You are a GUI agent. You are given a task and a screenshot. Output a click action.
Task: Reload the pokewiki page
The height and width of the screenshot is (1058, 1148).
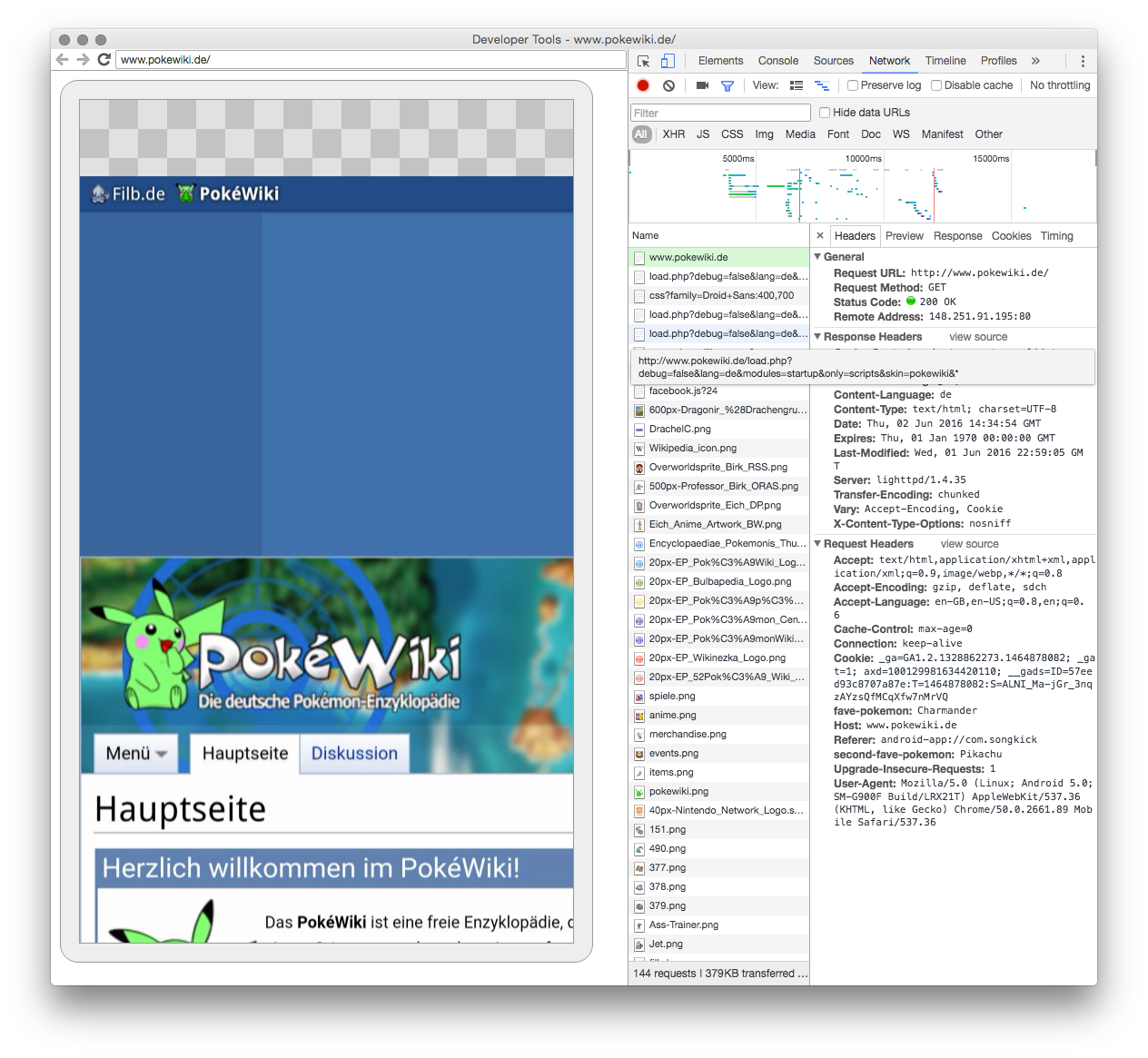click(x=104, y=59)
